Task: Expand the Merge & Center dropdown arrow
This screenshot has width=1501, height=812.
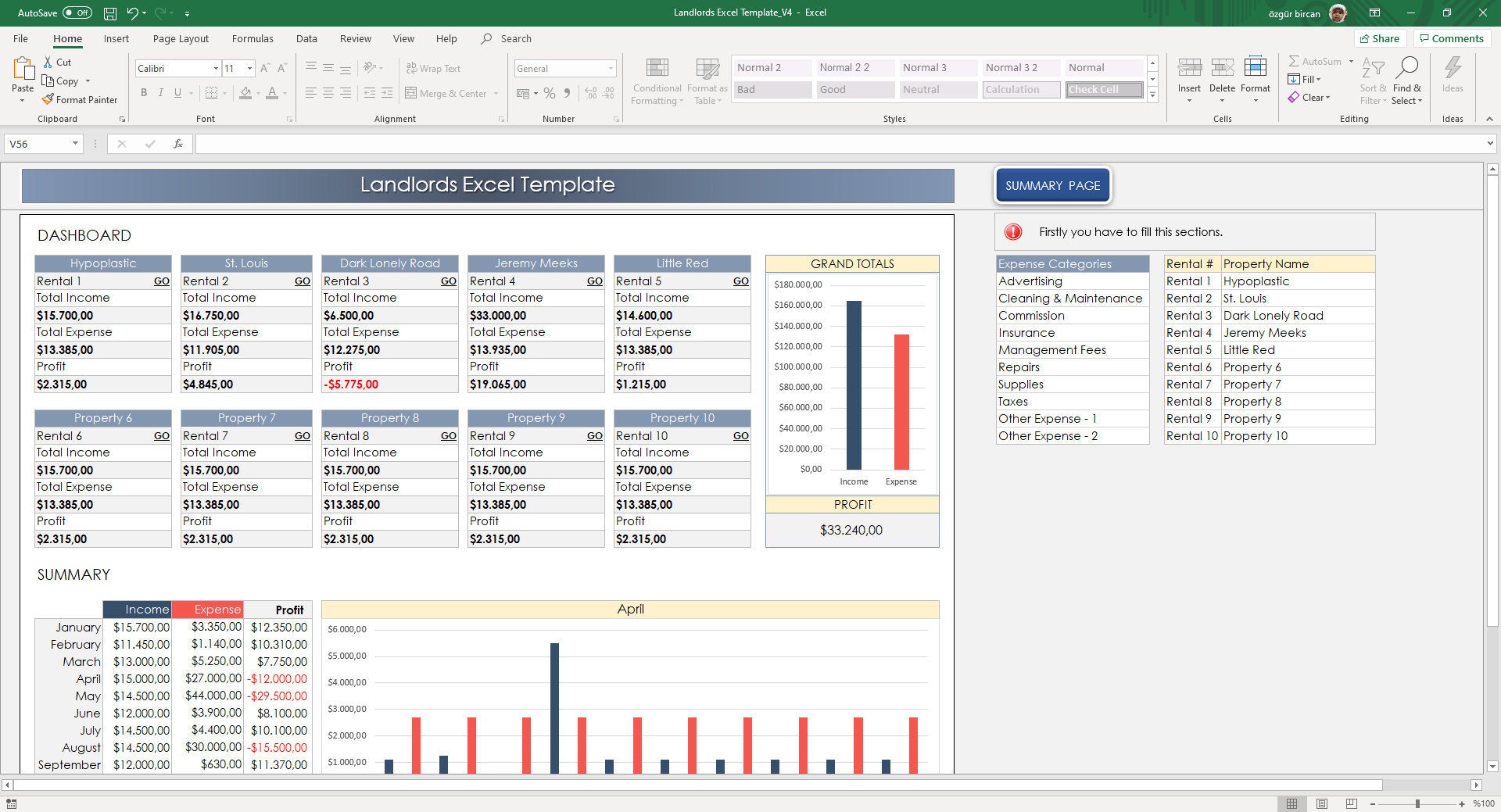Action: (496, 93)
